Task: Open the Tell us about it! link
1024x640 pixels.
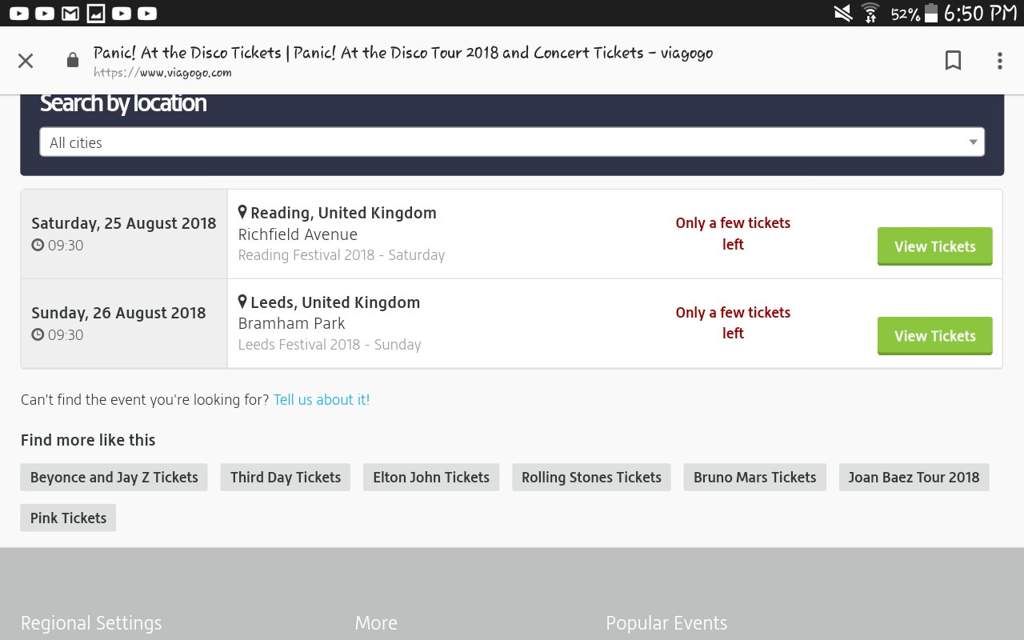Action: 321,400
